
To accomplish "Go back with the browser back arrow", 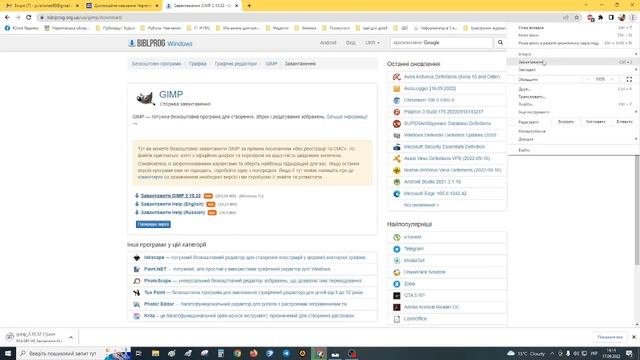I will (x=7, y=18).
